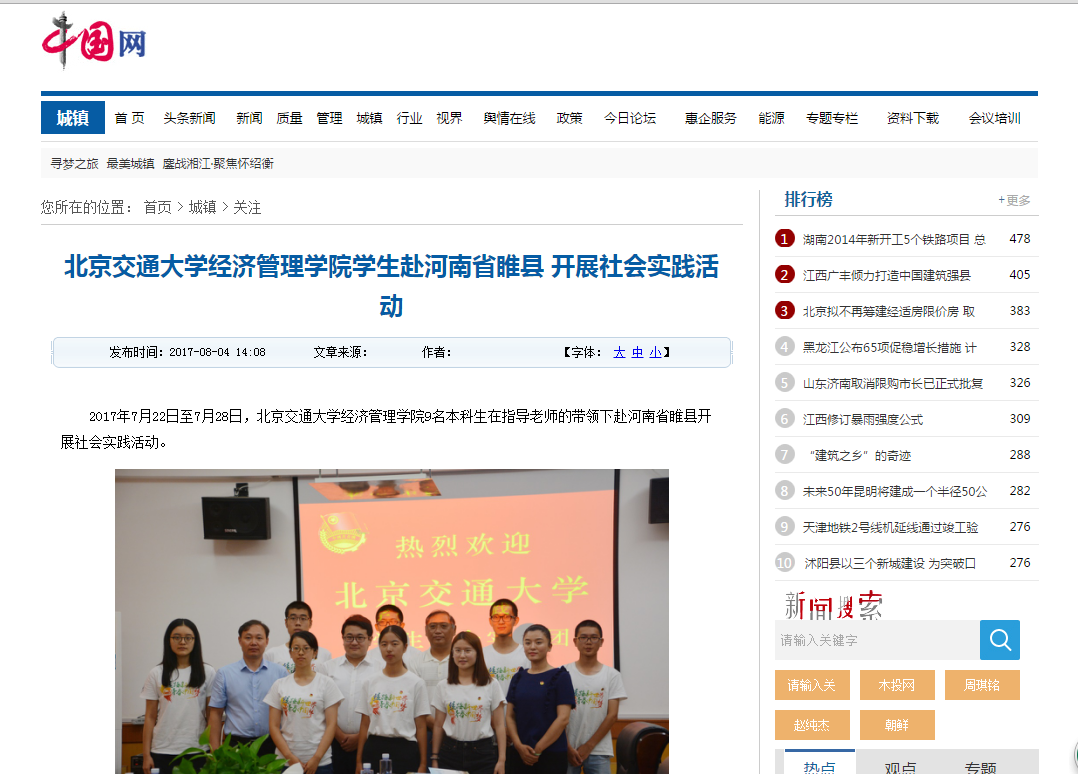Click the count 288 in the ranking
Viewport: 1078px width, 774px height.
pos(1020,454)
